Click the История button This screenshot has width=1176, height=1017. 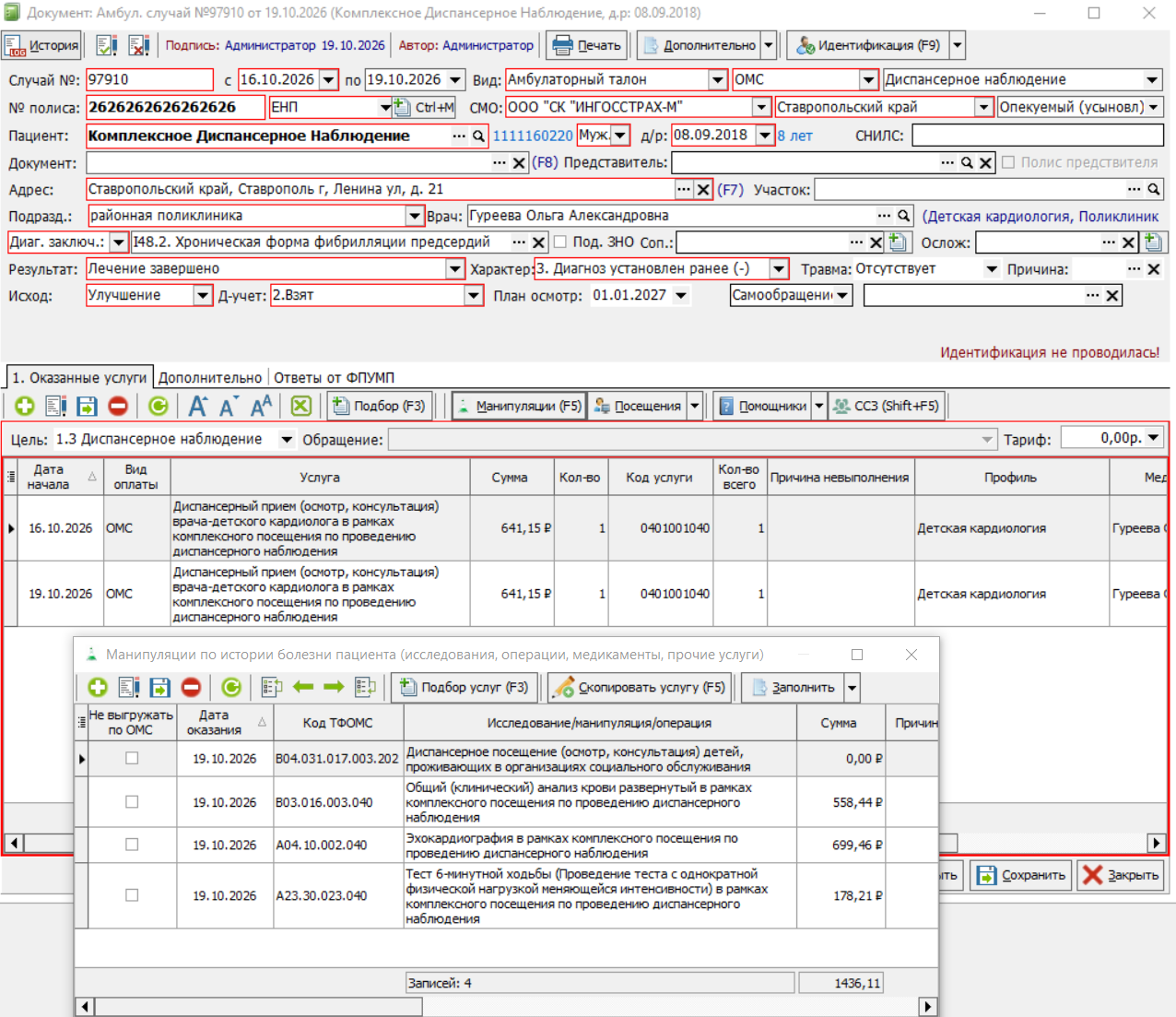[41, 45]
